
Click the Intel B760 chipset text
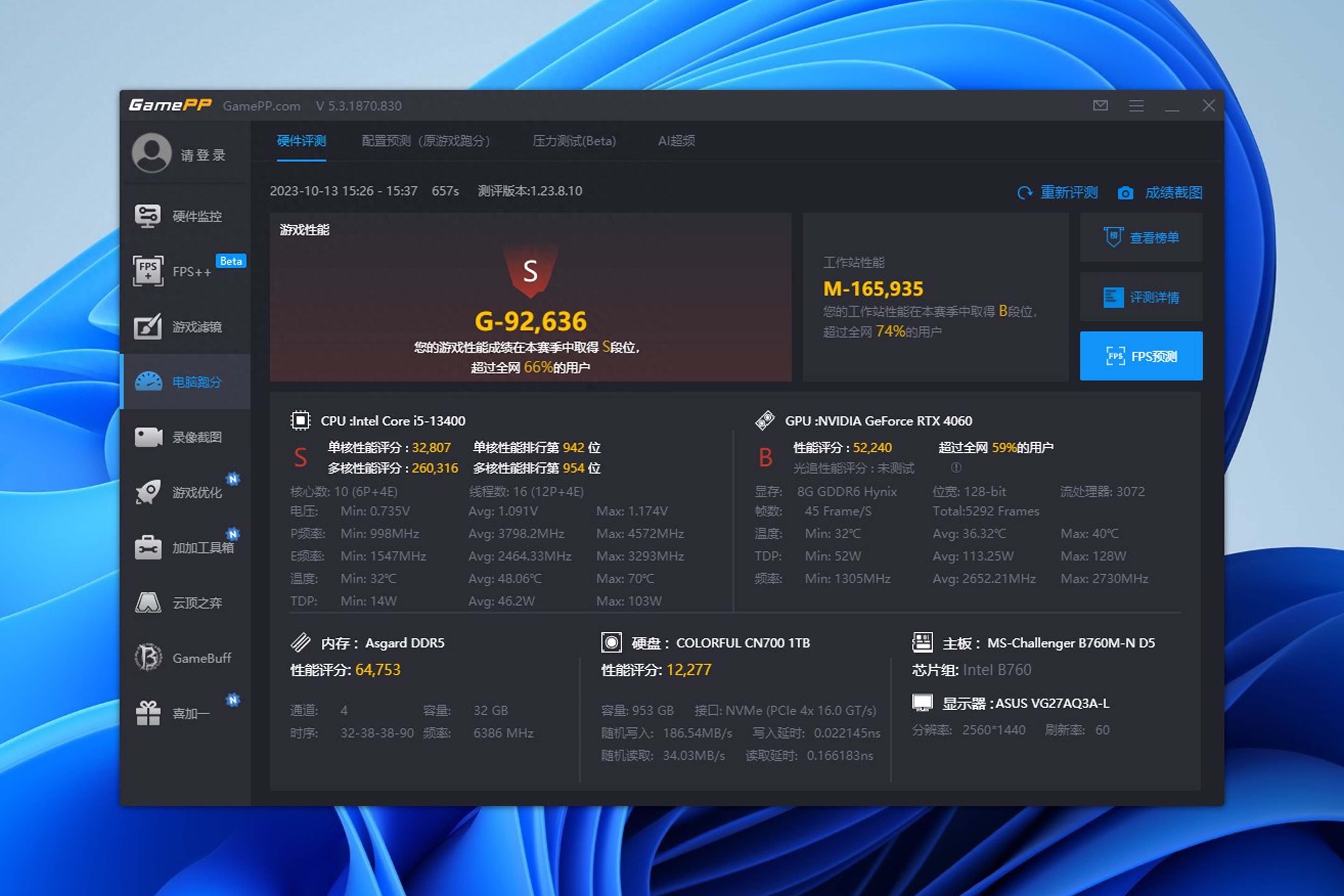point(997,670)
